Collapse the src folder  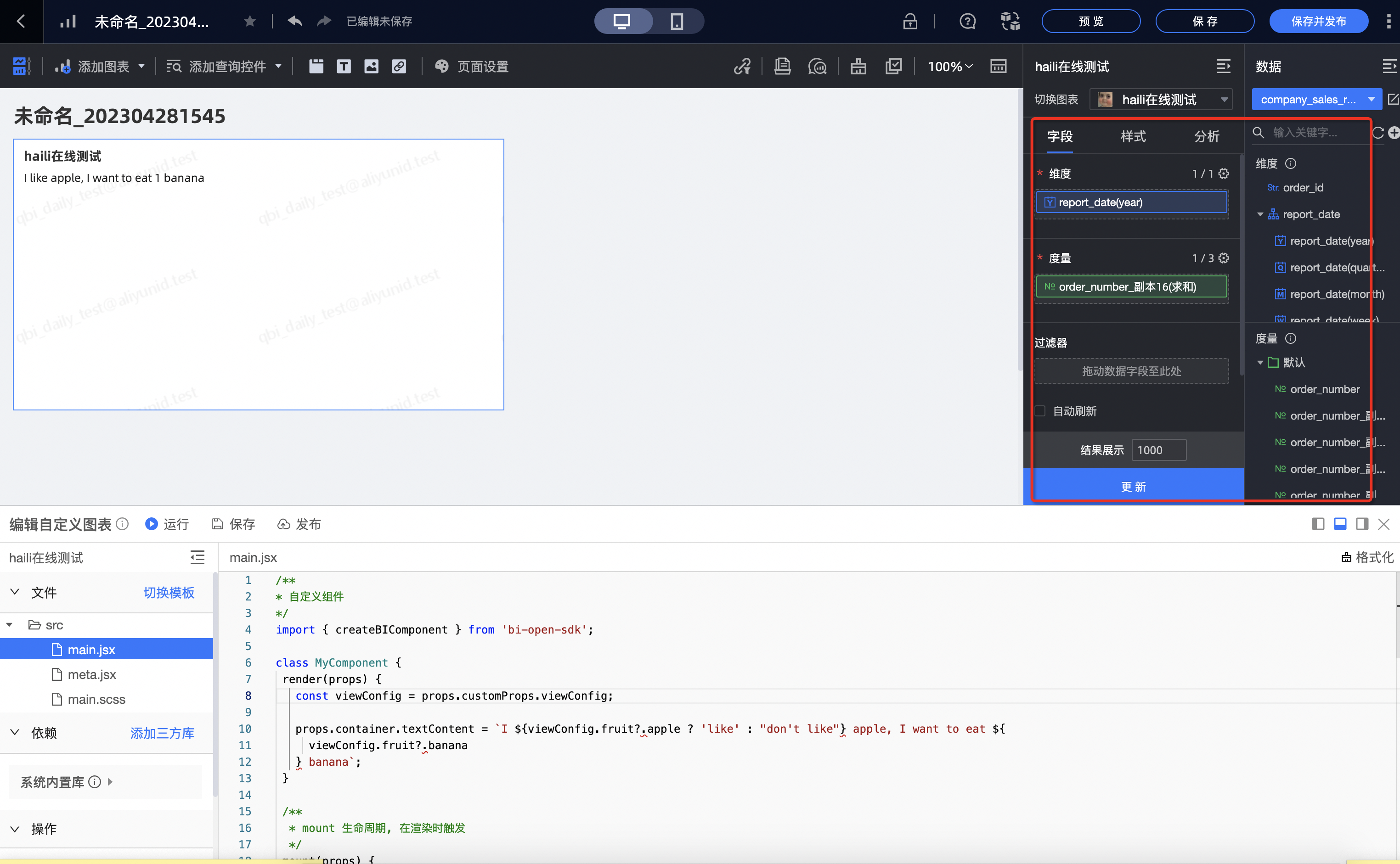tap(10, 625)
